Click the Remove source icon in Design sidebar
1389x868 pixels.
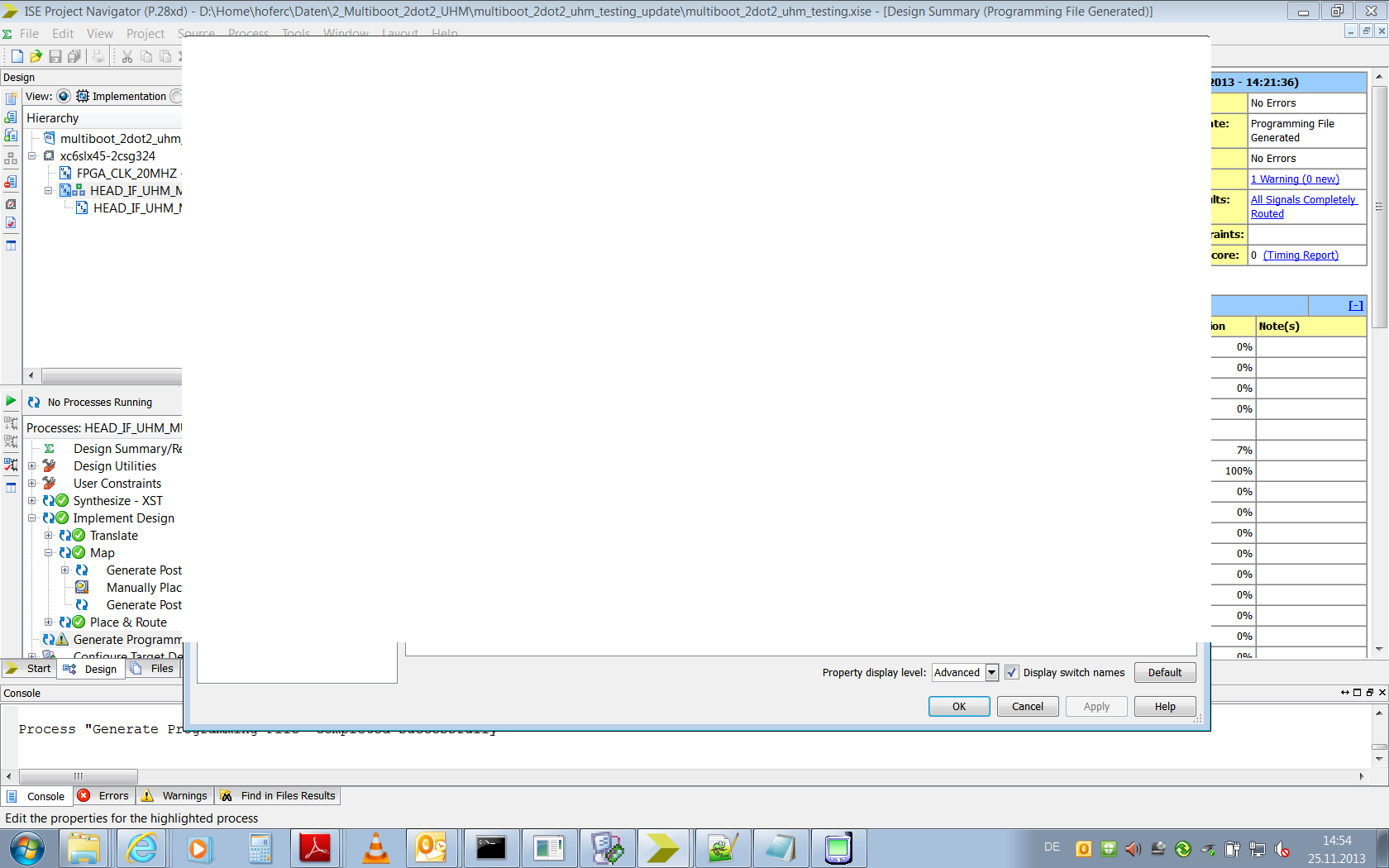[x=11, y=181]
